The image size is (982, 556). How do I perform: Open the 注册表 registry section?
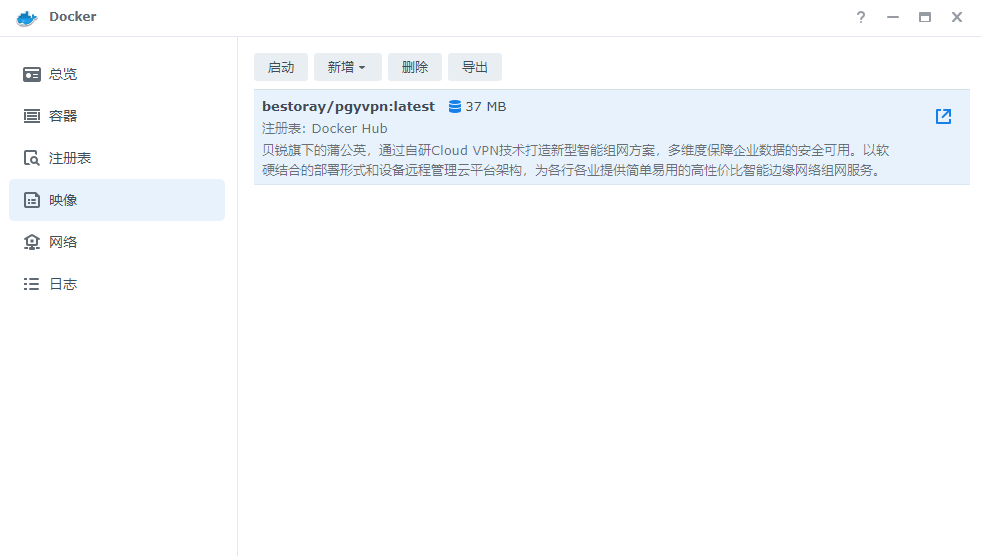point(116,158)
